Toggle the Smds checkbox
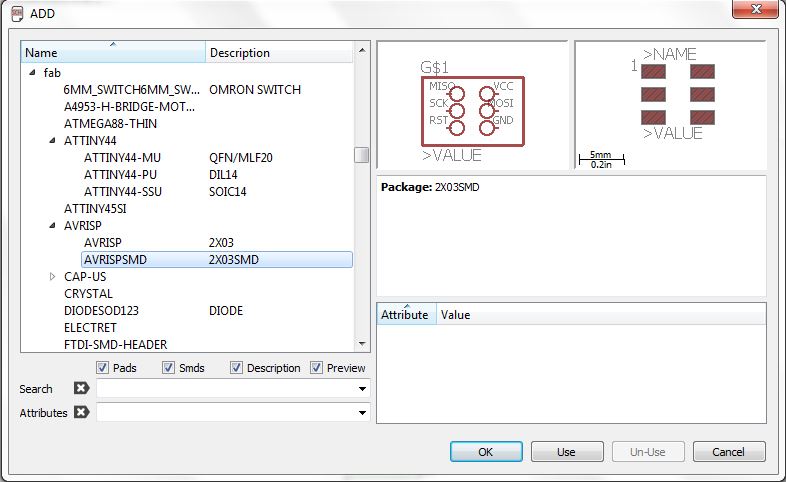 [x=168, y=367]
